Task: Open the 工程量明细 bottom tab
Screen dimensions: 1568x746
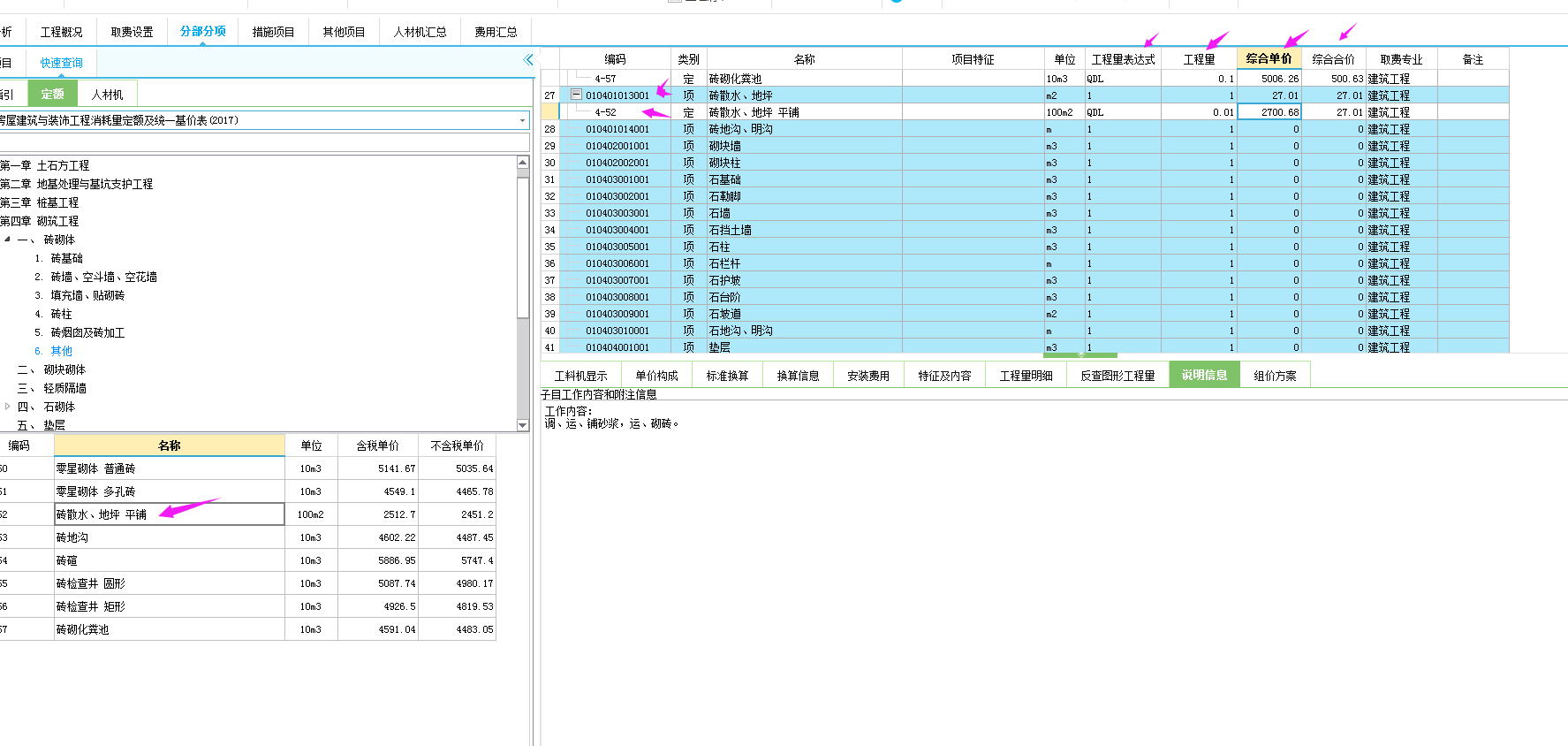Action: (x=1026, y=376)
